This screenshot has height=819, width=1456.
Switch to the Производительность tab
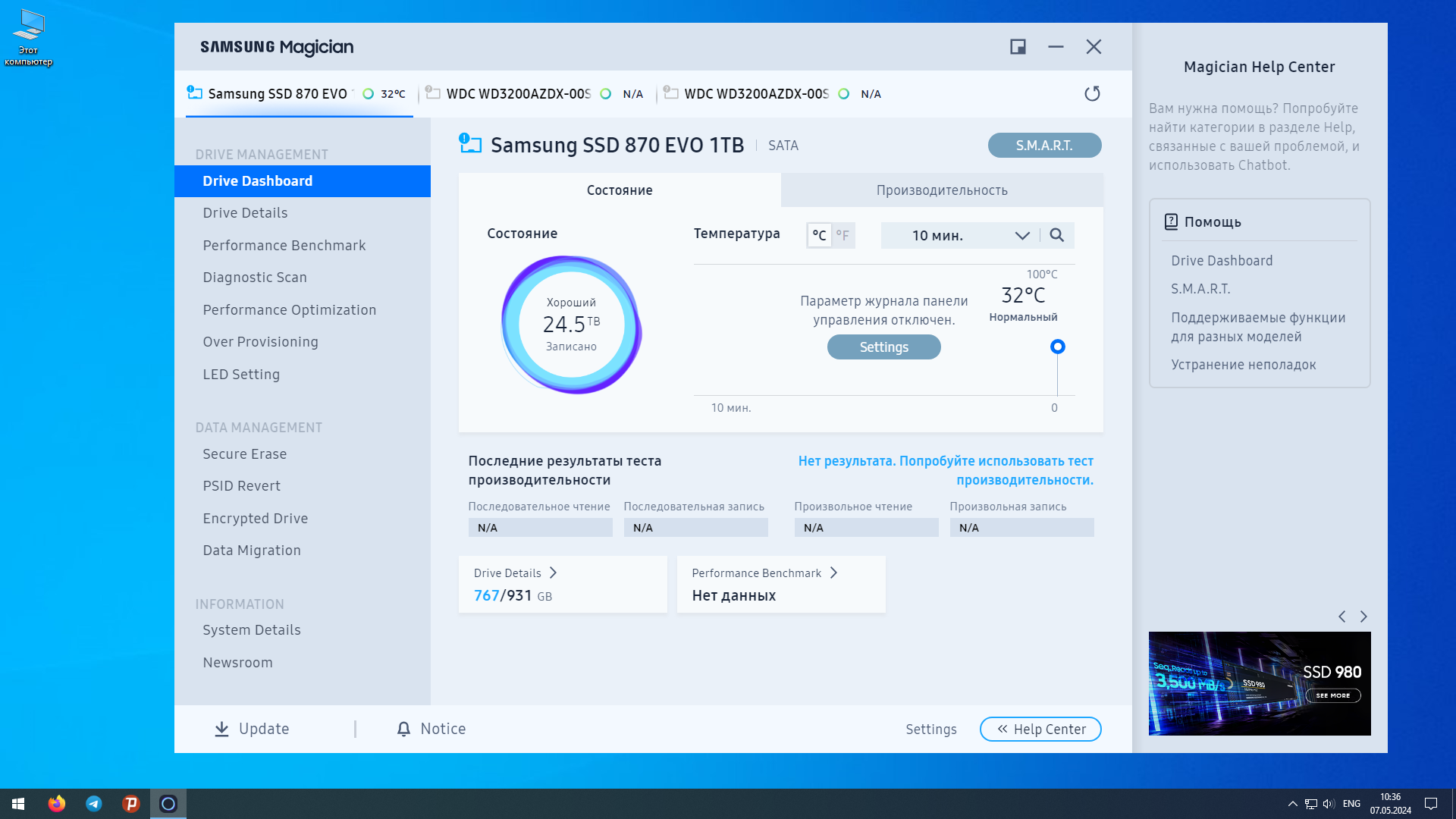[x=942, y=190]
